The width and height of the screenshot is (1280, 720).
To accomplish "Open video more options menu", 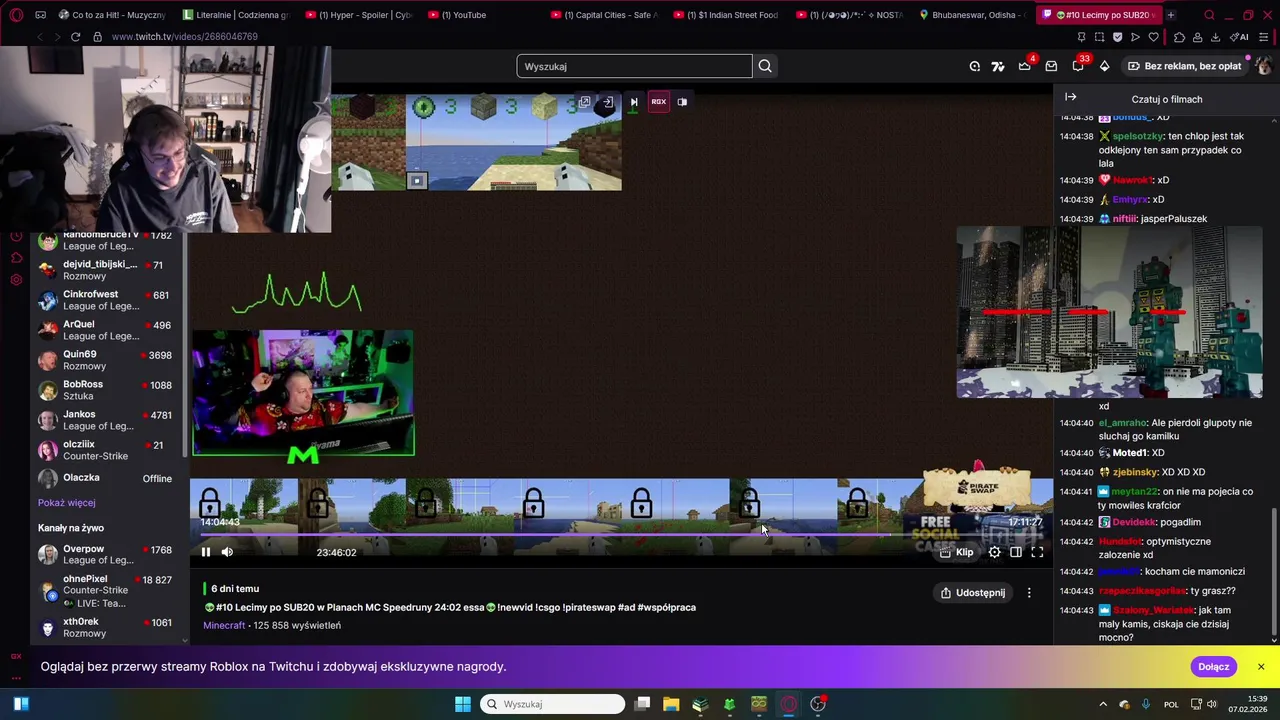I will (x=1029, y=593).
